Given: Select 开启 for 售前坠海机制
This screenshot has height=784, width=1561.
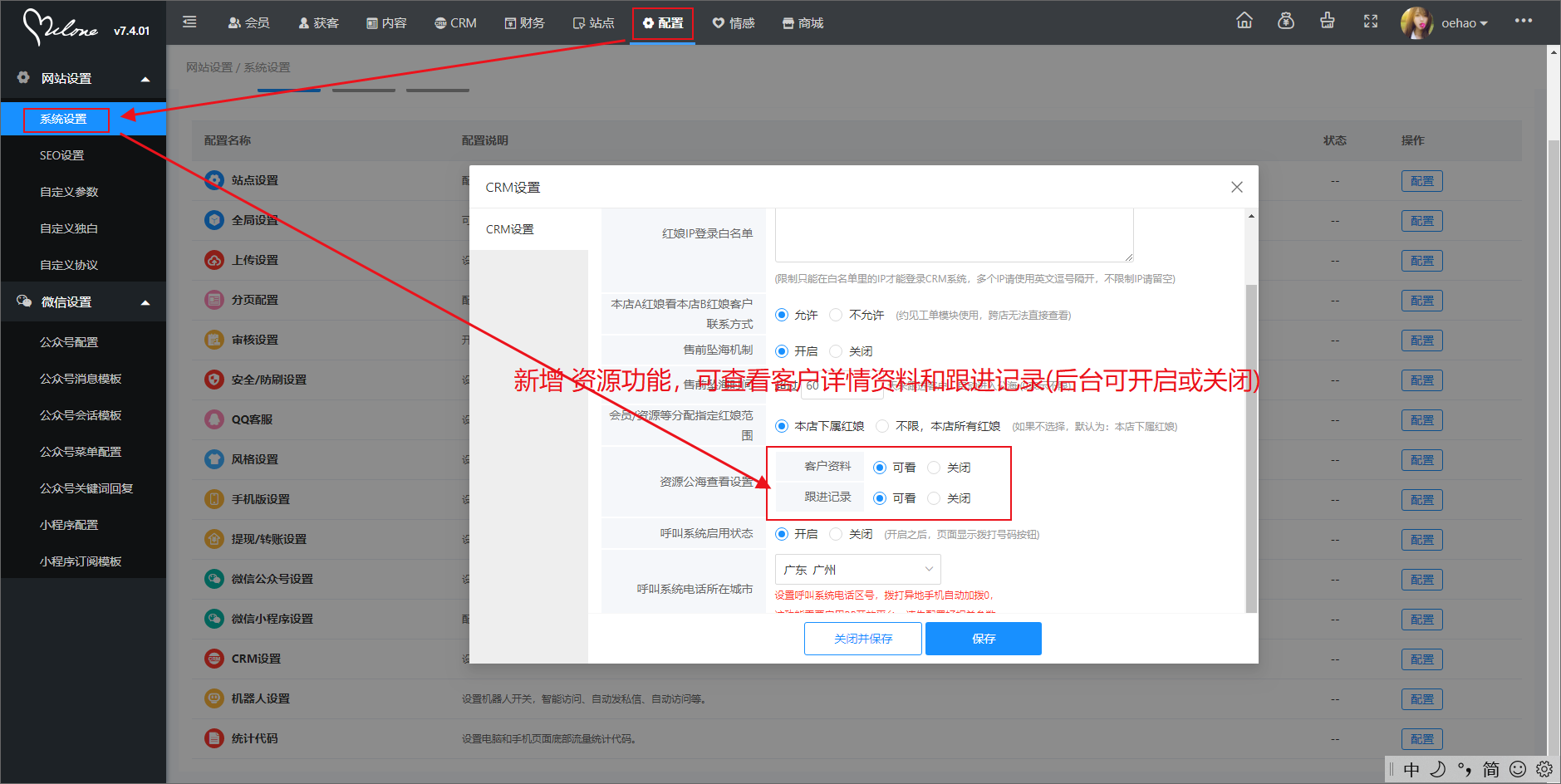Looking at the screenshot, I should coord(782,351).
